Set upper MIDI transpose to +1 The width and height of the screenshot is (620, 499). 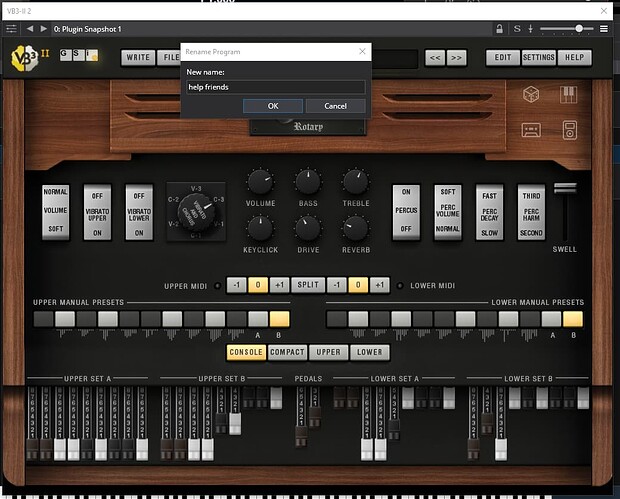279,285
